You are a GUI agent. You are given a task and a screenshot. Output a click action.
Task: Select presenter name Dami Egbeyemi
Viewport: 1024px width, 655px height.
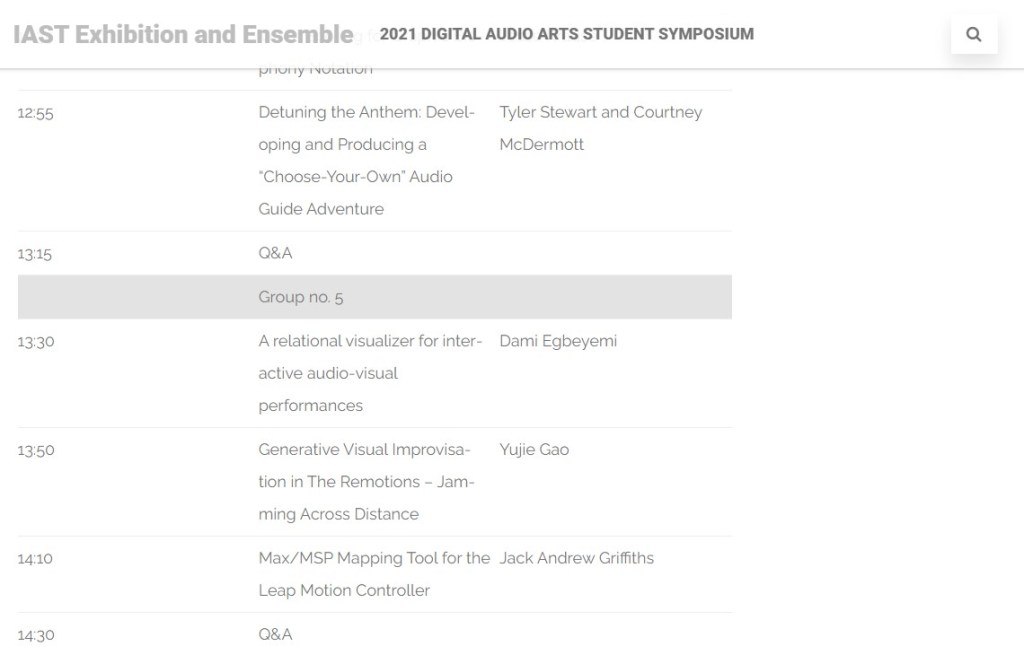[558, 341]
